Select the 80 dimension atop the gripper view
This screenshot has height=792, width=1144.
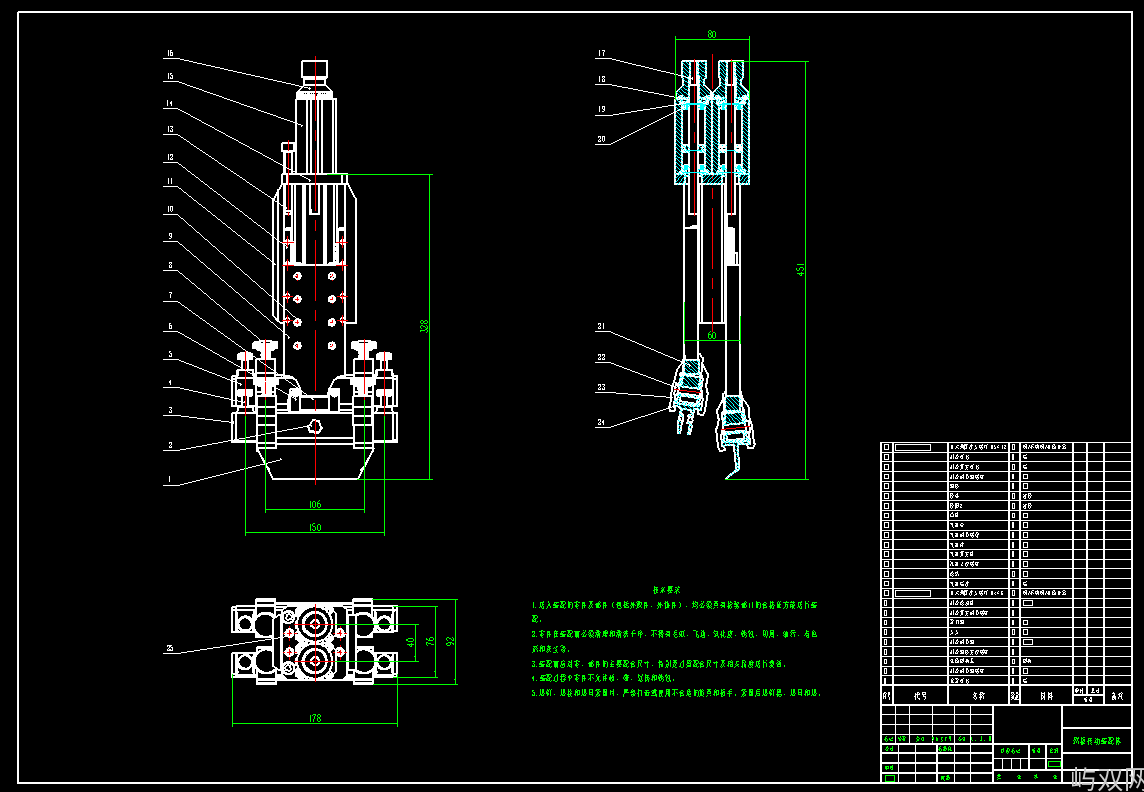tap(712, 34)
